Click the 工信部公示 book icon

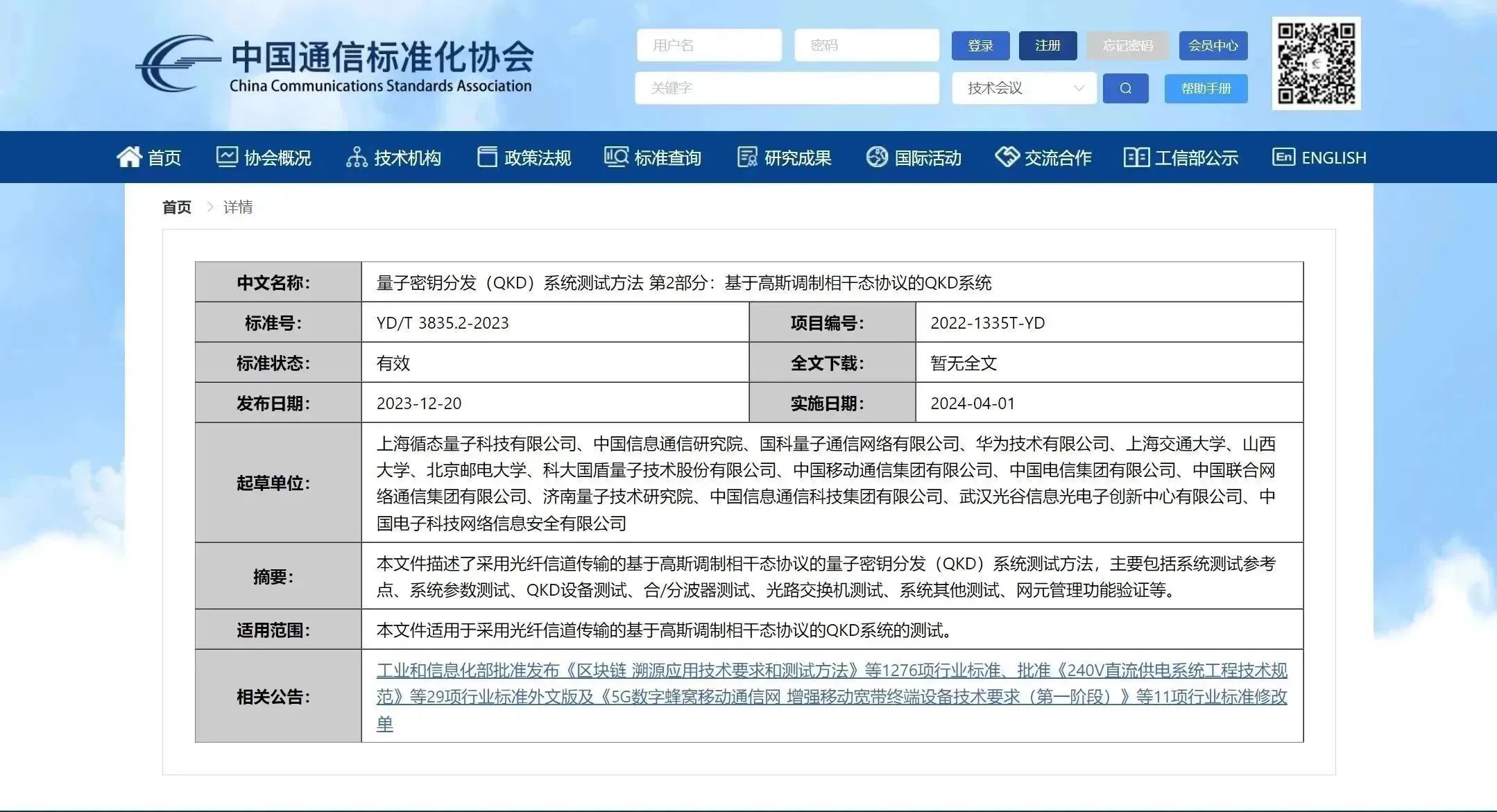1136,157
